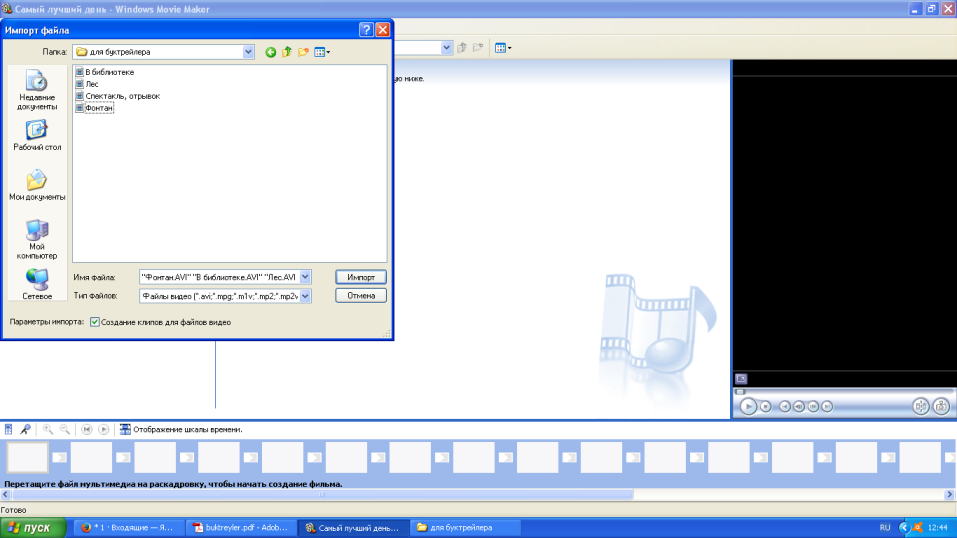Click the Forward button in preview monitor
This screenshot has width=957, height=538.
coord(827,407)
